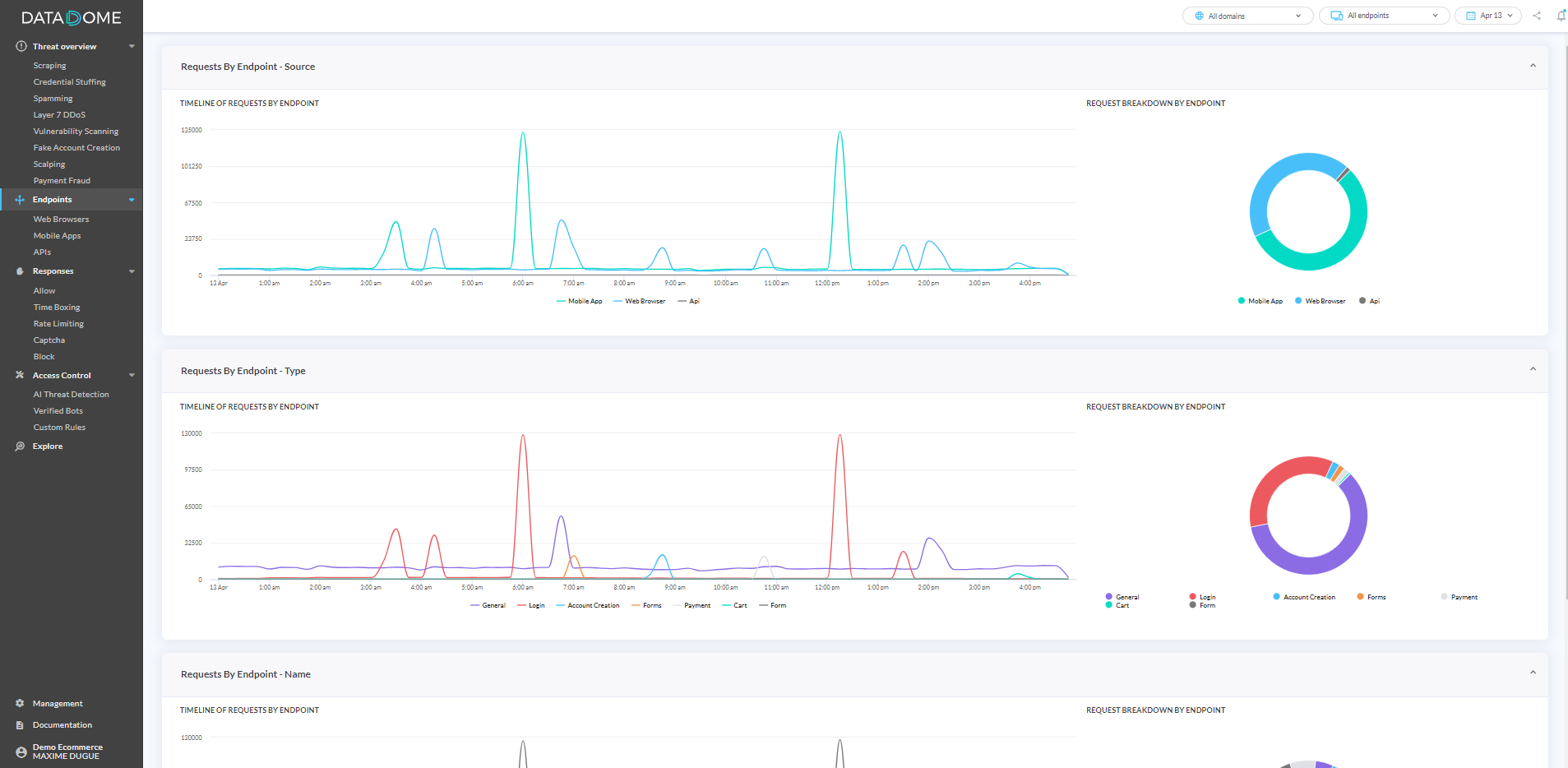Screen dimensions: 1568x768
Task: Click General purple dot in Type donut legend
Action: click(1109, 596)
